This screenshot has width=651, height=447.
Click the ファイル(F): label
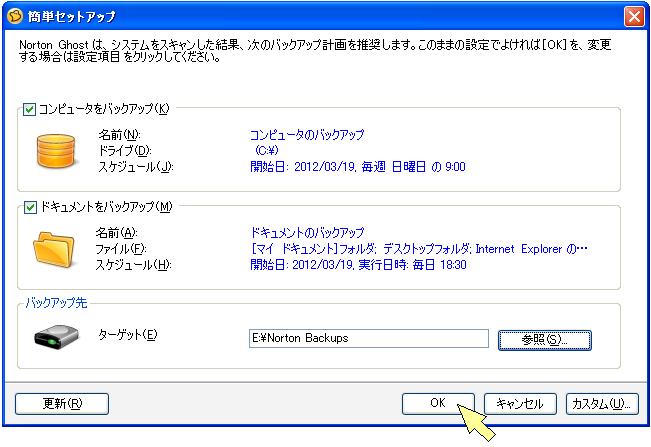pyautogui.click(x=121, y=249)
